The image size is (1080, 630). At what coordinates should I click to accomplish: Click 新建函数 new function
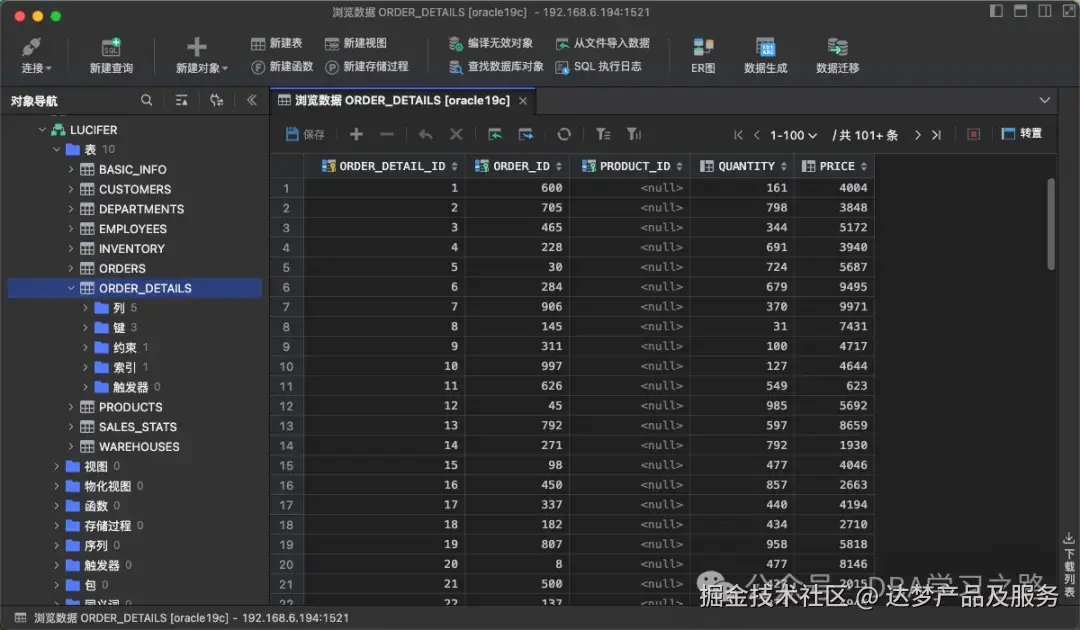tap(282, 67)
